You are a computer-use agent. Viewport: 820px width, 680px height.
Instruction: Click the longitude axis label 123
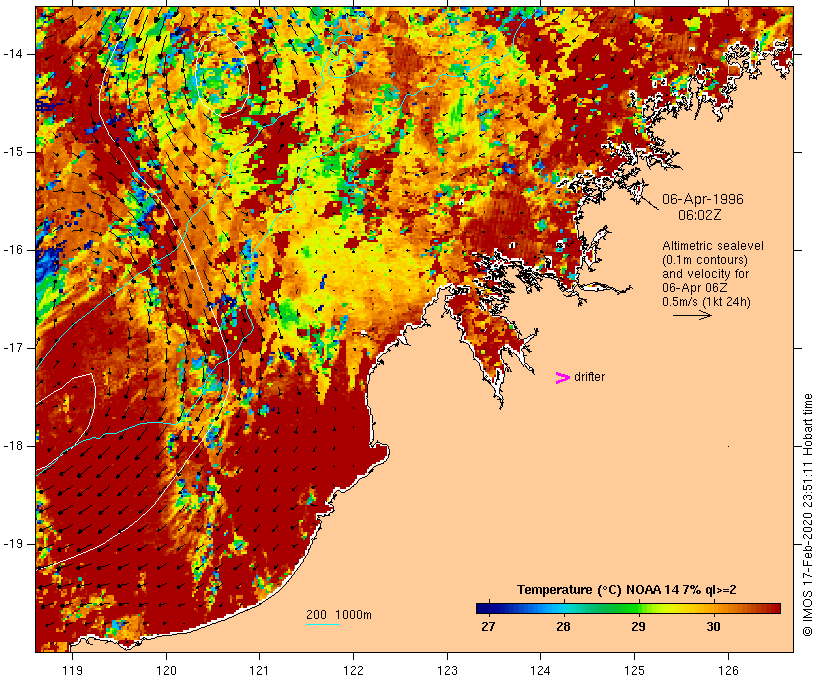447,670
